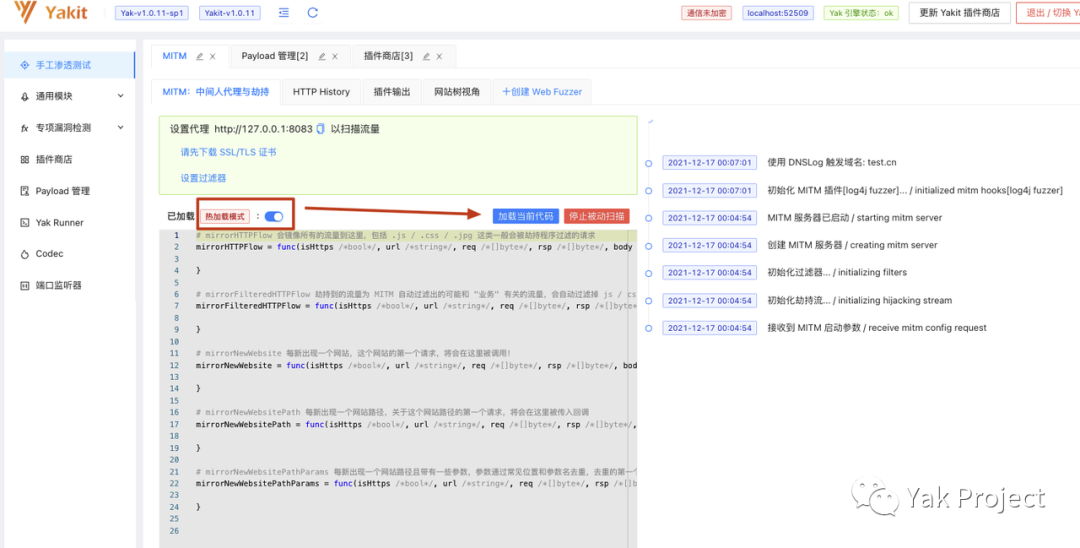Viewport: 1080px width, 548px height.
Task: Click the refresh icon in header
Action: 313,13
